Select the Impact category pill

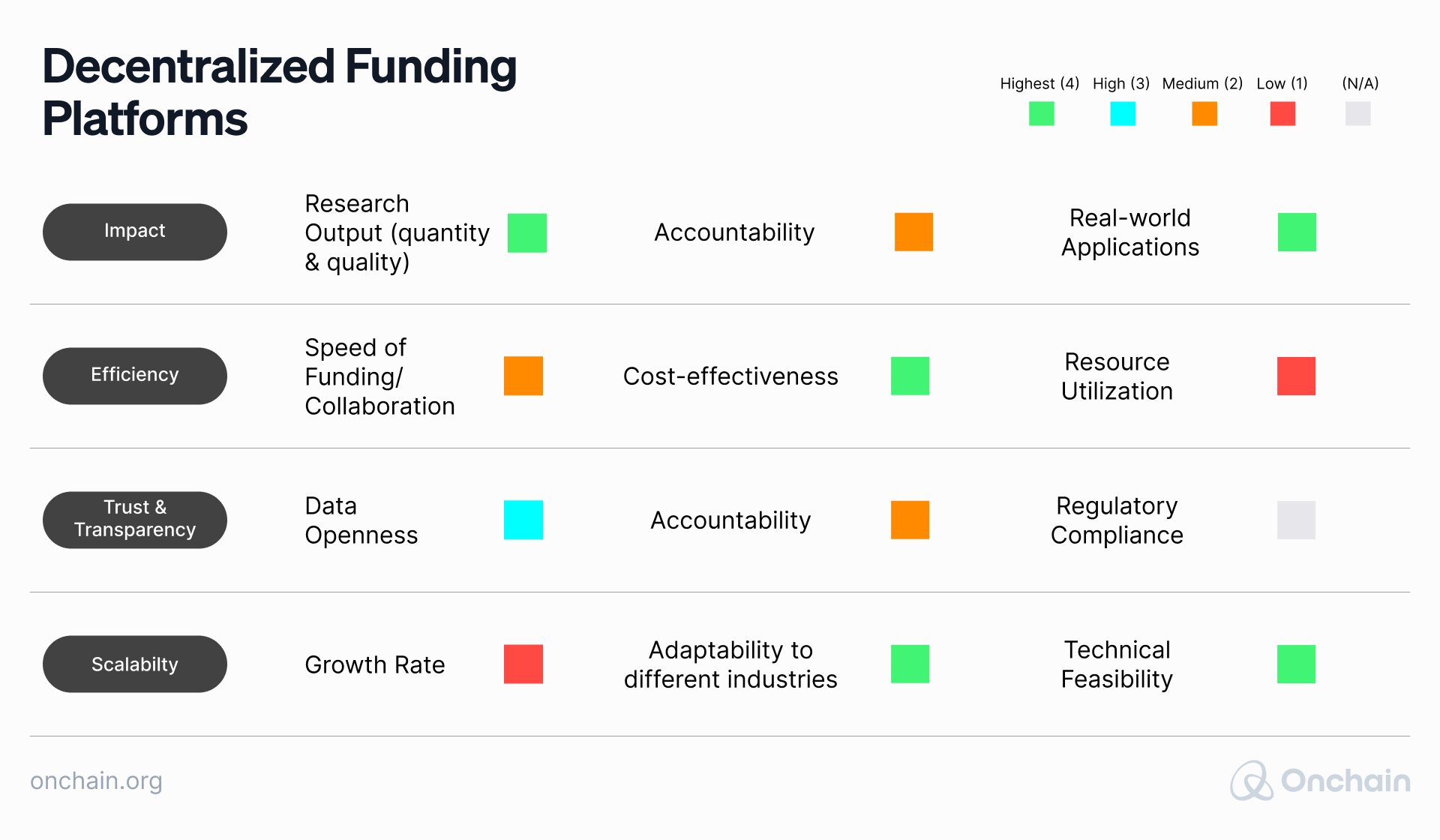coord(135,232)
